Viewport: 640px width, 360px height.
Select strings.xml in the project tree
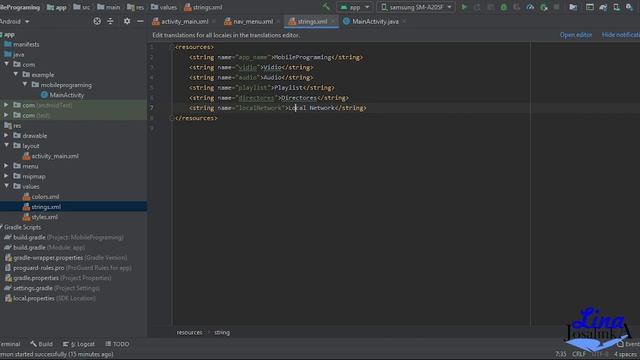pos(42,207)
